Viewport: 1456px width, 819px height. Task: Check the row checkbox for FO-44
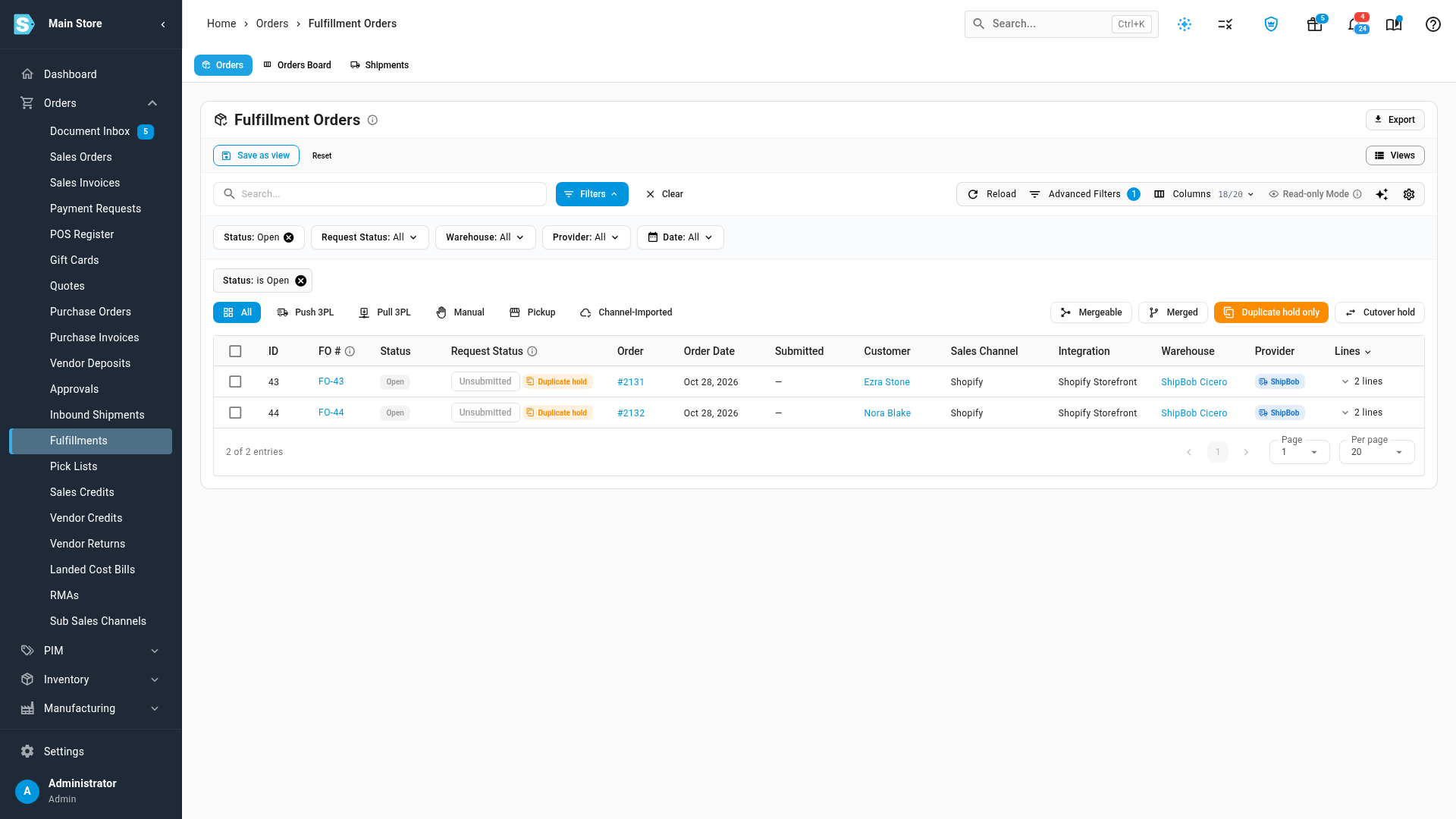pyautogui.click(x=235, y=413)
